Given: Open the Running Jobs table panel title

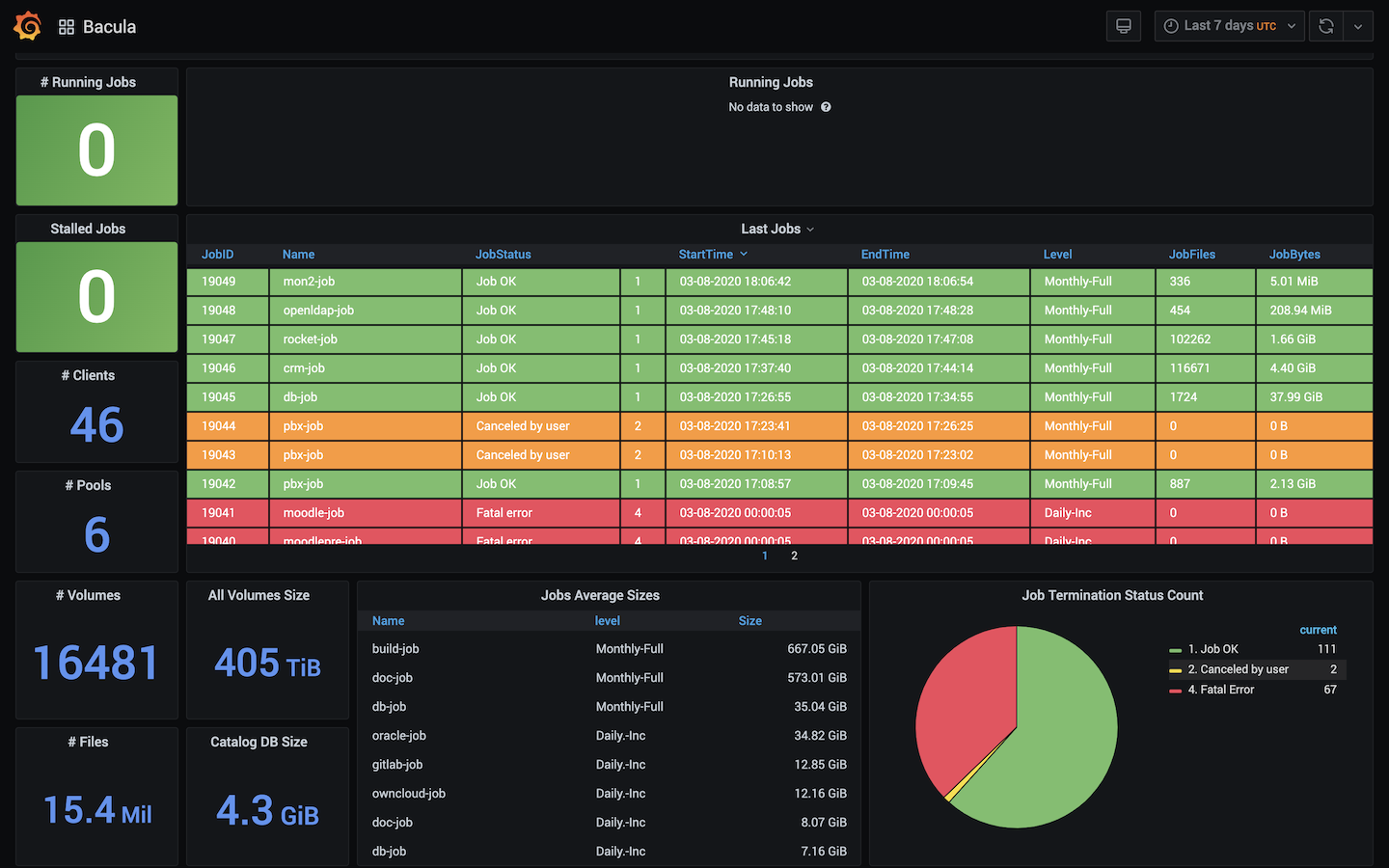Looking at the screenshot, I should point(771,82).
